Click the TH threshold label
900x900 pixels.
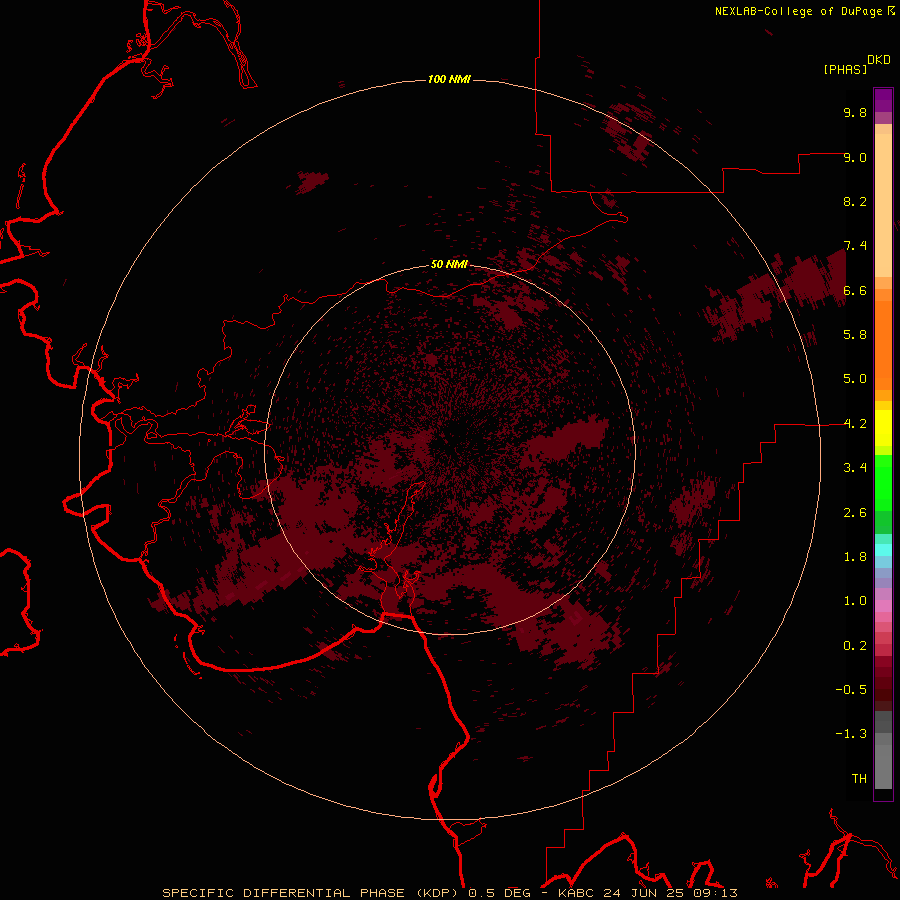(x=859, y=779)
